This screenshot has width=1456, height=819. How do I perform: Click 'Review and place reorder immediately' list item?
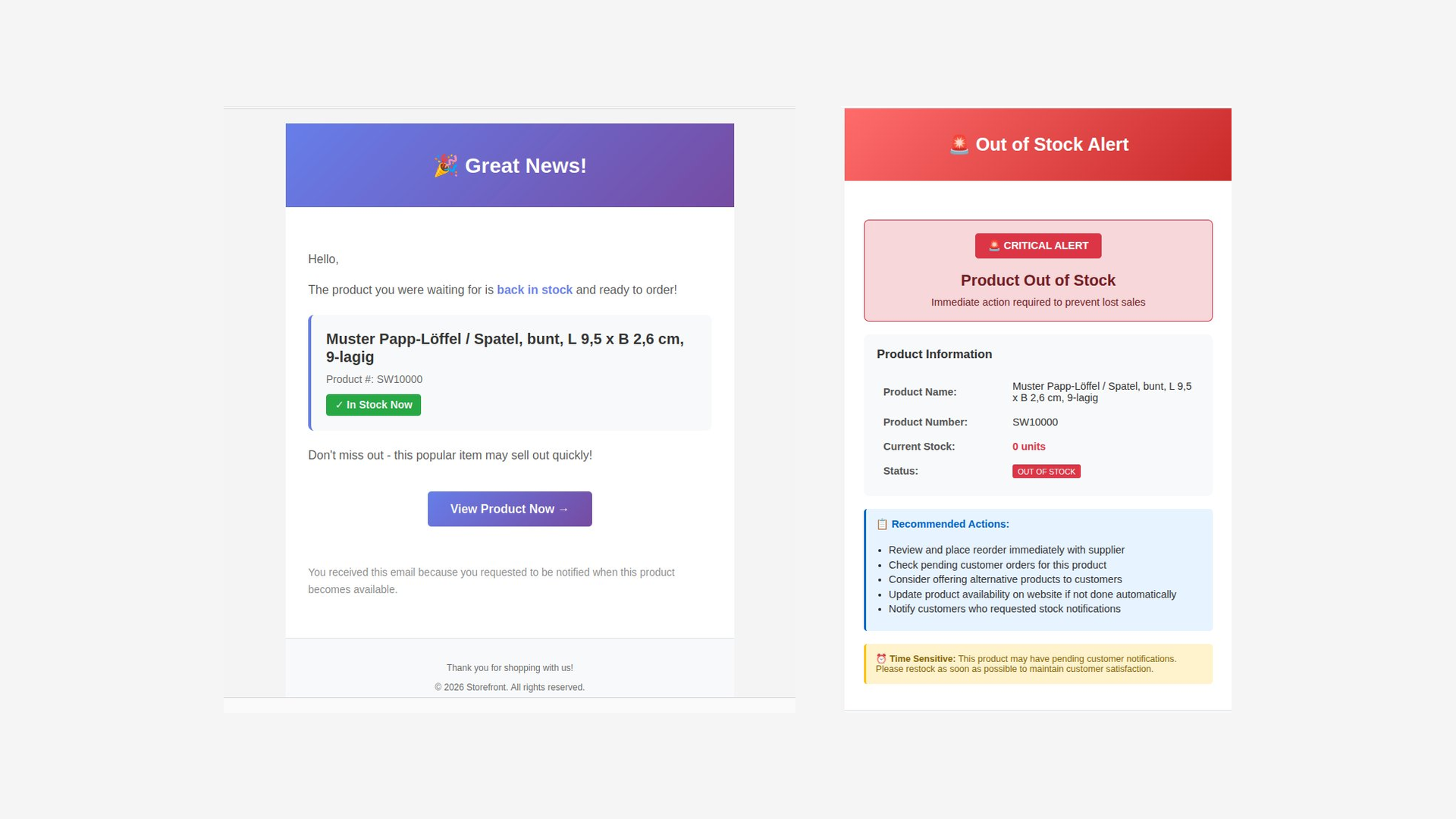(x=1006, y=550)
